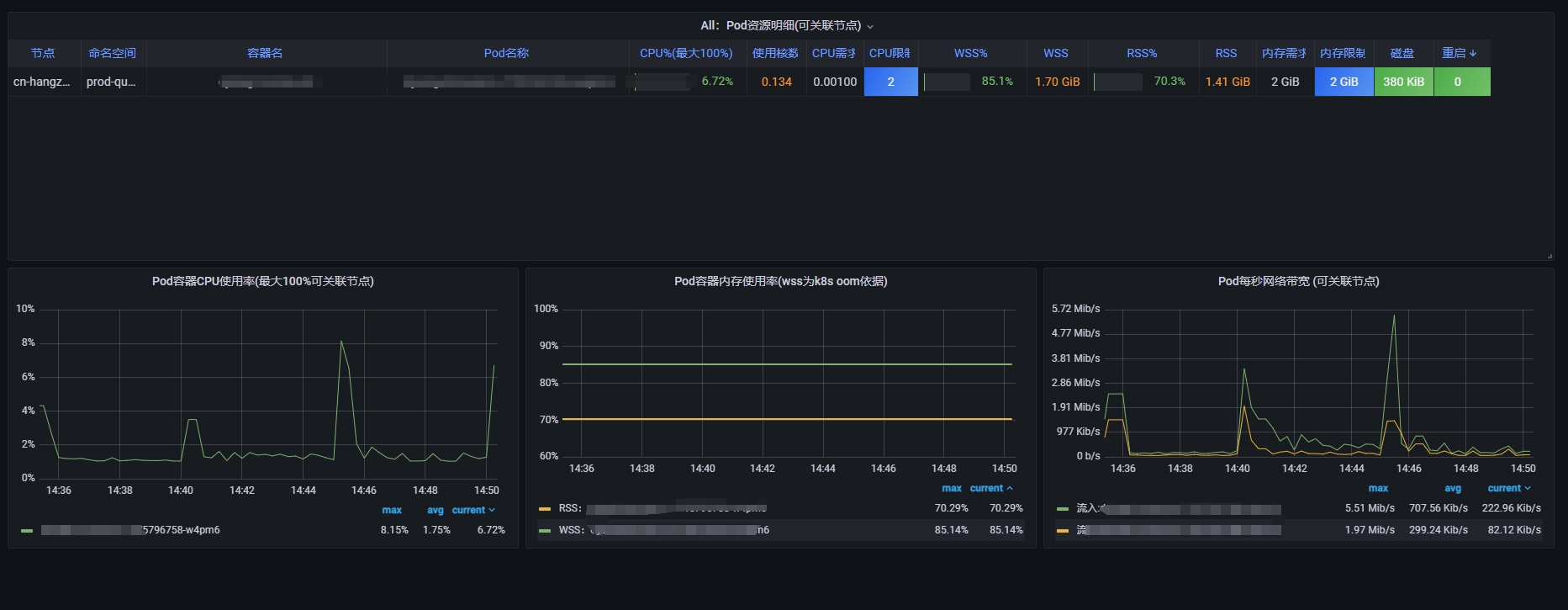Sort table by the Pod名称 column header
1568x610 pixels.
506,53
